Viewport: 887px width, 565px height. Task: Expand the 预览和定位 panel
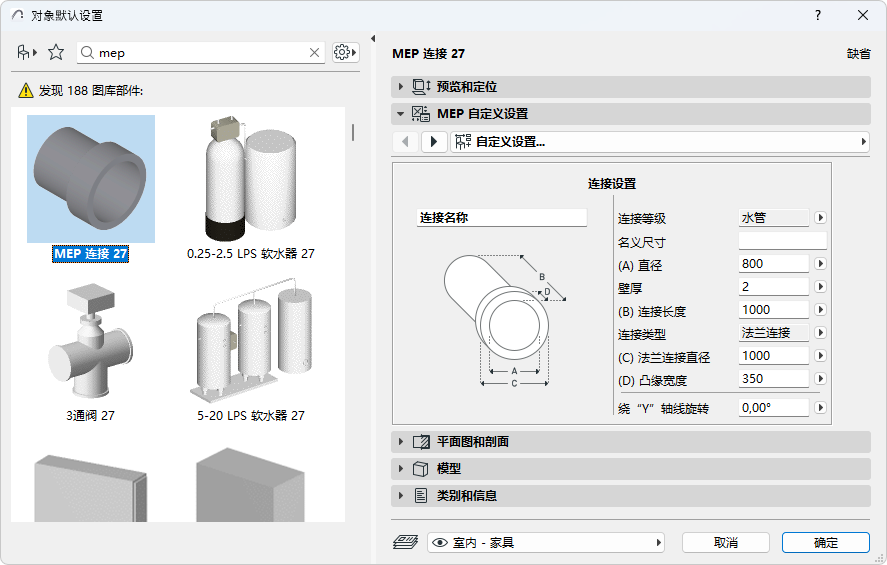(630, 87)
